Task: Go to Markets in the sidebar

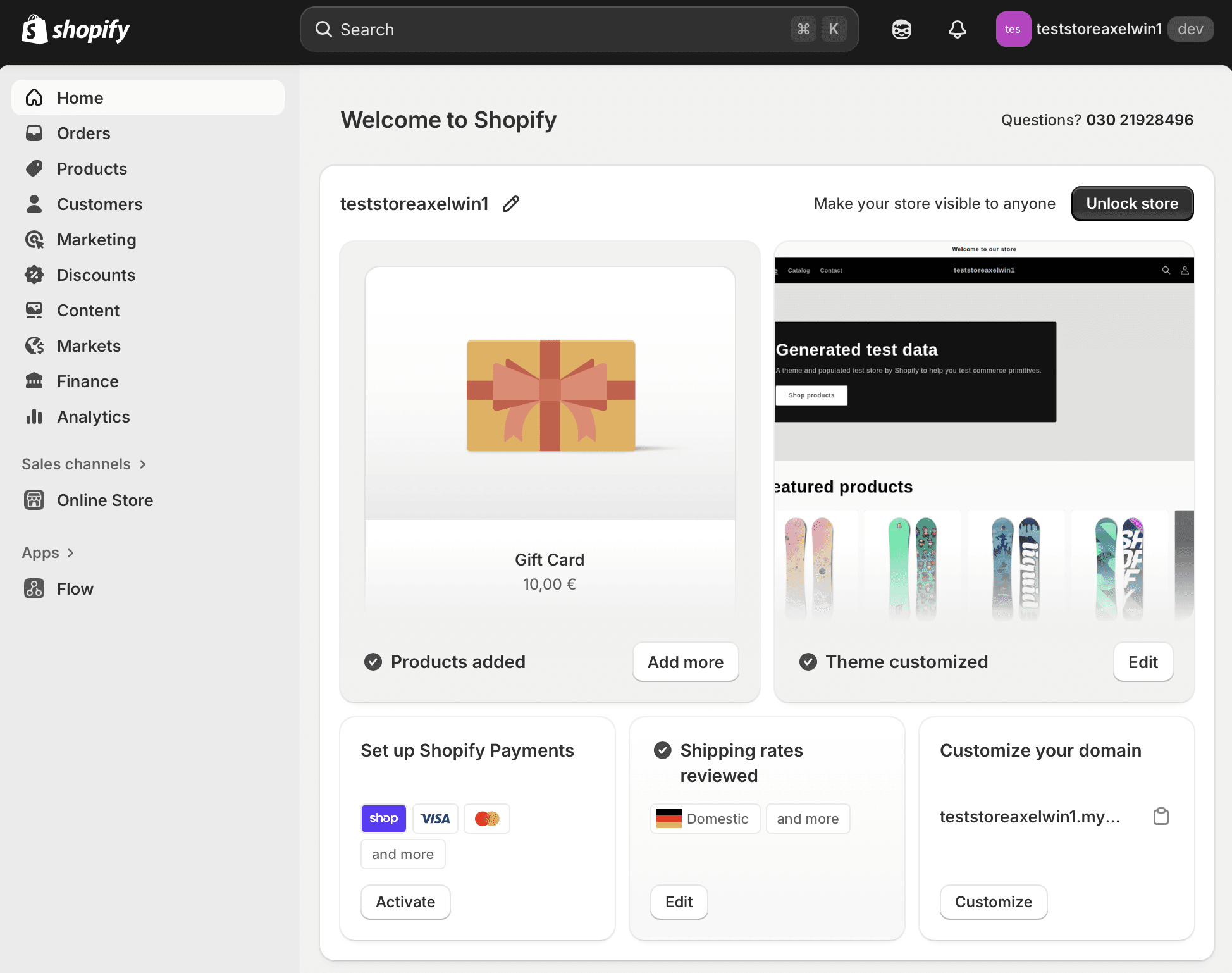Action: (x=148, y=345)
